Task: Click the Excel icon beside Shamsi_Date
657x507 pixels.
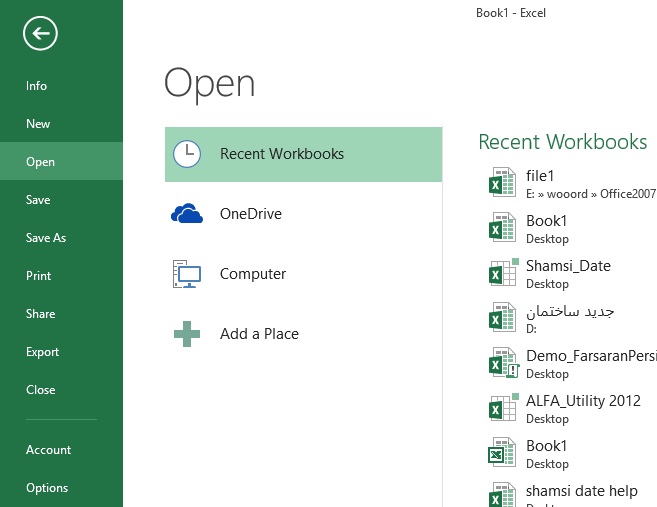Action: [503, 272]
